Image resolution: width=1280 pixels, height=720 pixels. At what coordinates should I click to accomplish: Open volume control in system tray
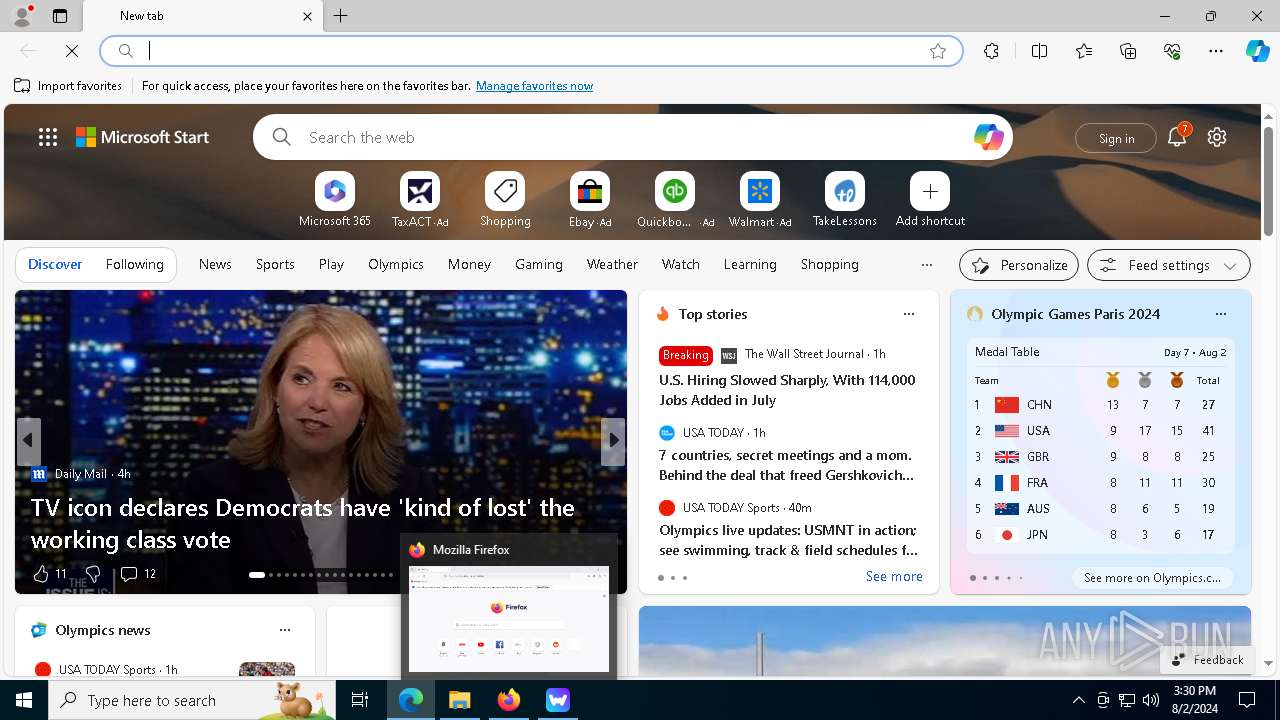coord(1150,700)
